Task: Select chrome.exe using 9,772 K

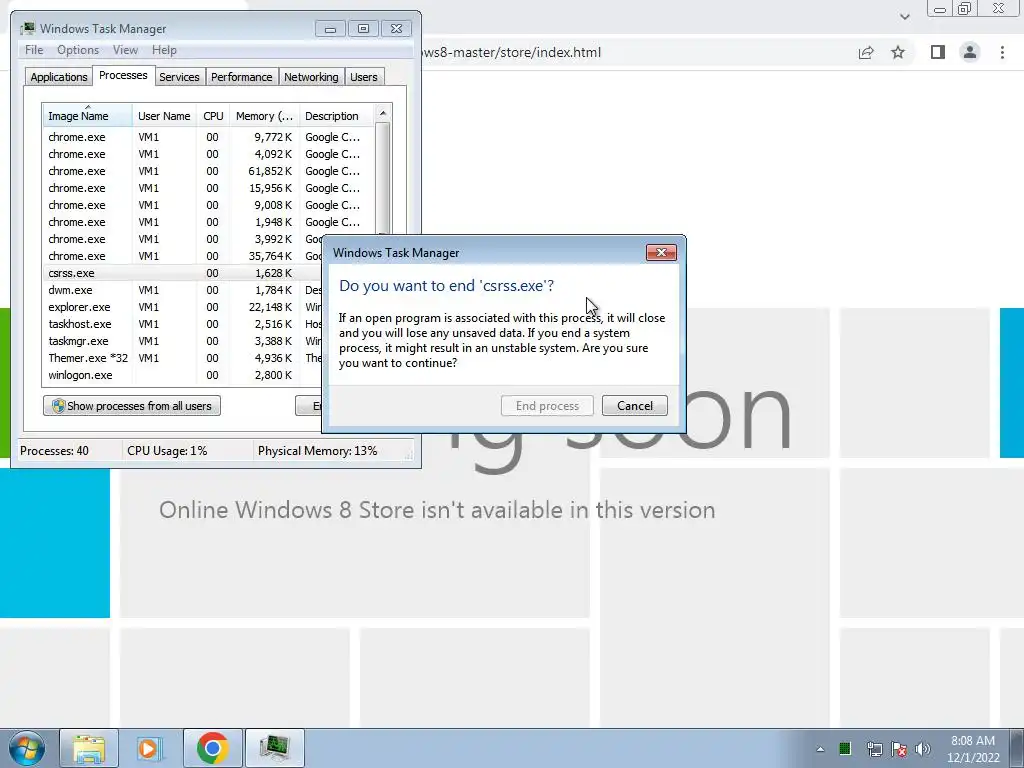Action: coord(208,137)
